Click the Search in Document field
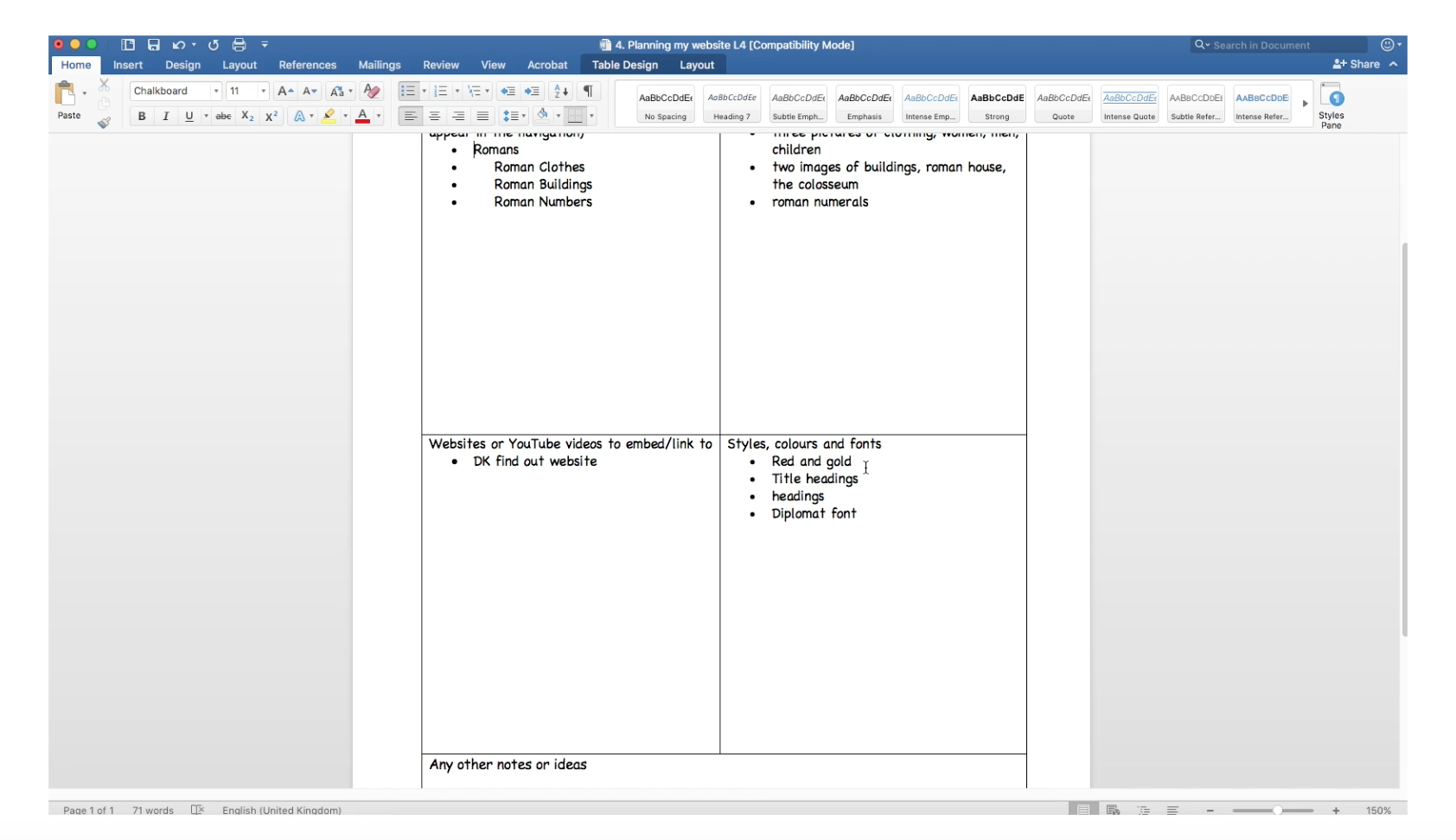Viewport: 1456px width, 840px height. [1279, 45]
